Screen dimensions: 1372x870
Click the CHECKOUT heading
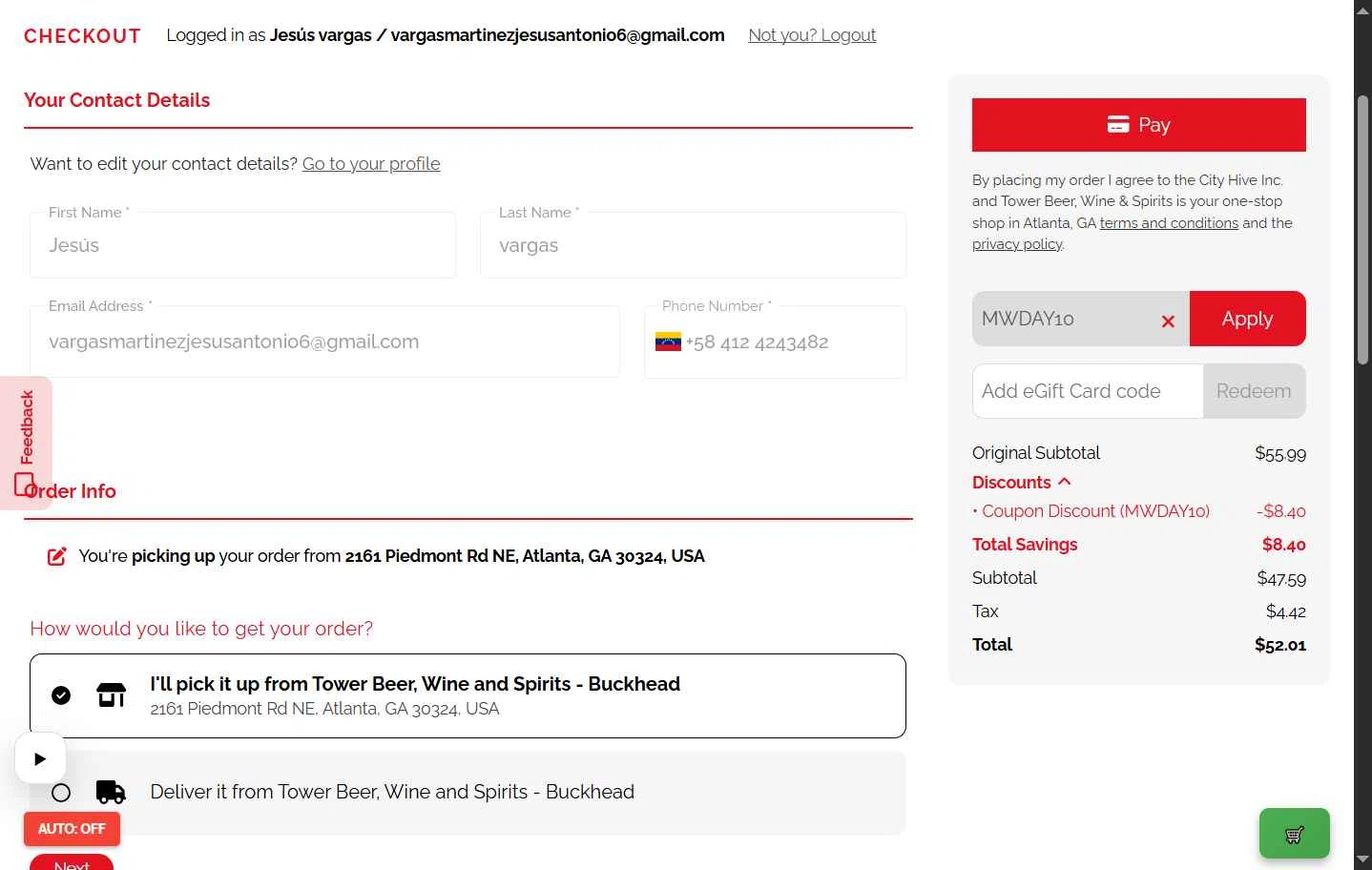click(x=82, y=36)
